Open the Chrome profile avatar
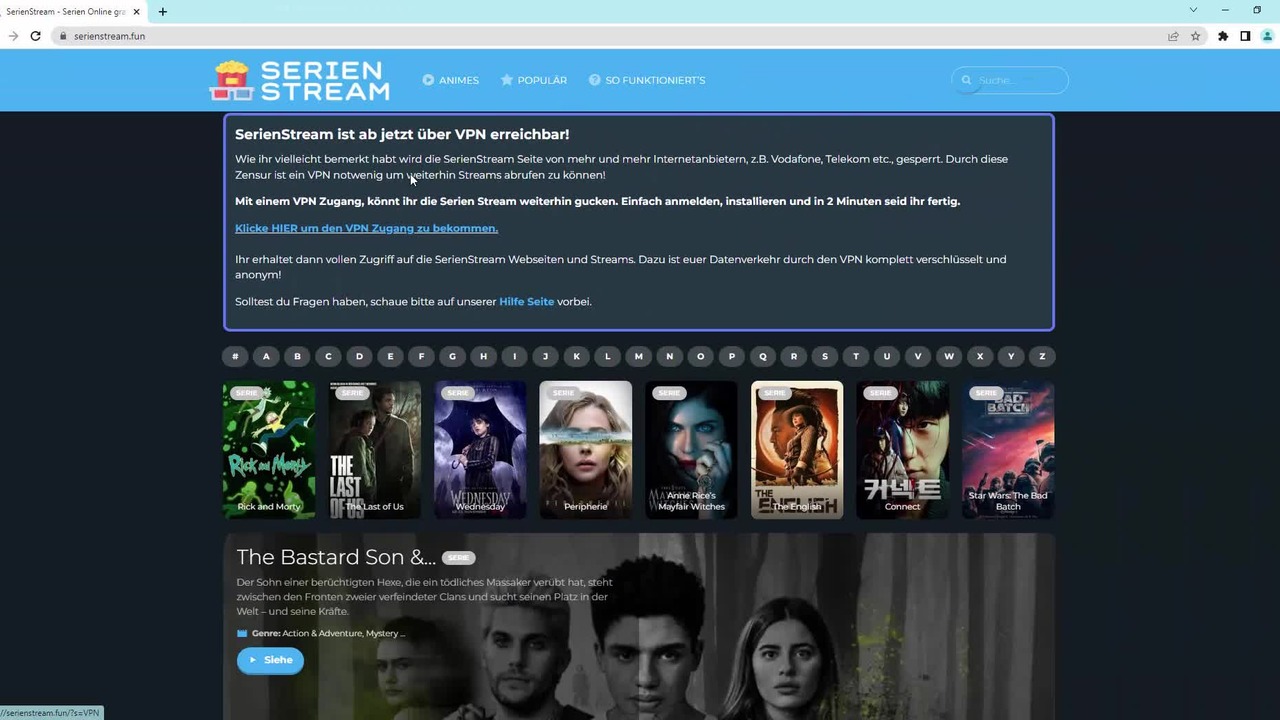 (1267, 36)
